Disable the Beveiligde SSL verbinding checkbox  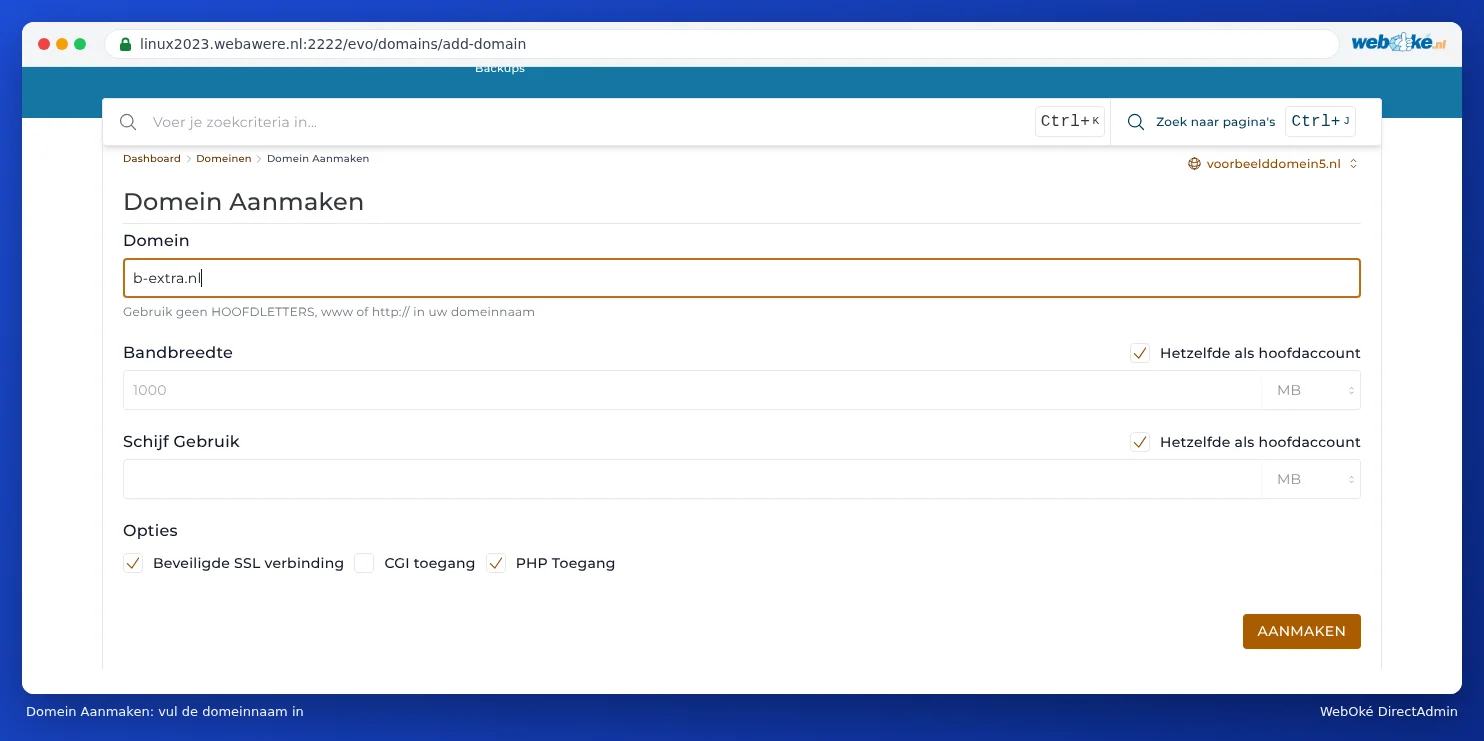pos(133,563)
